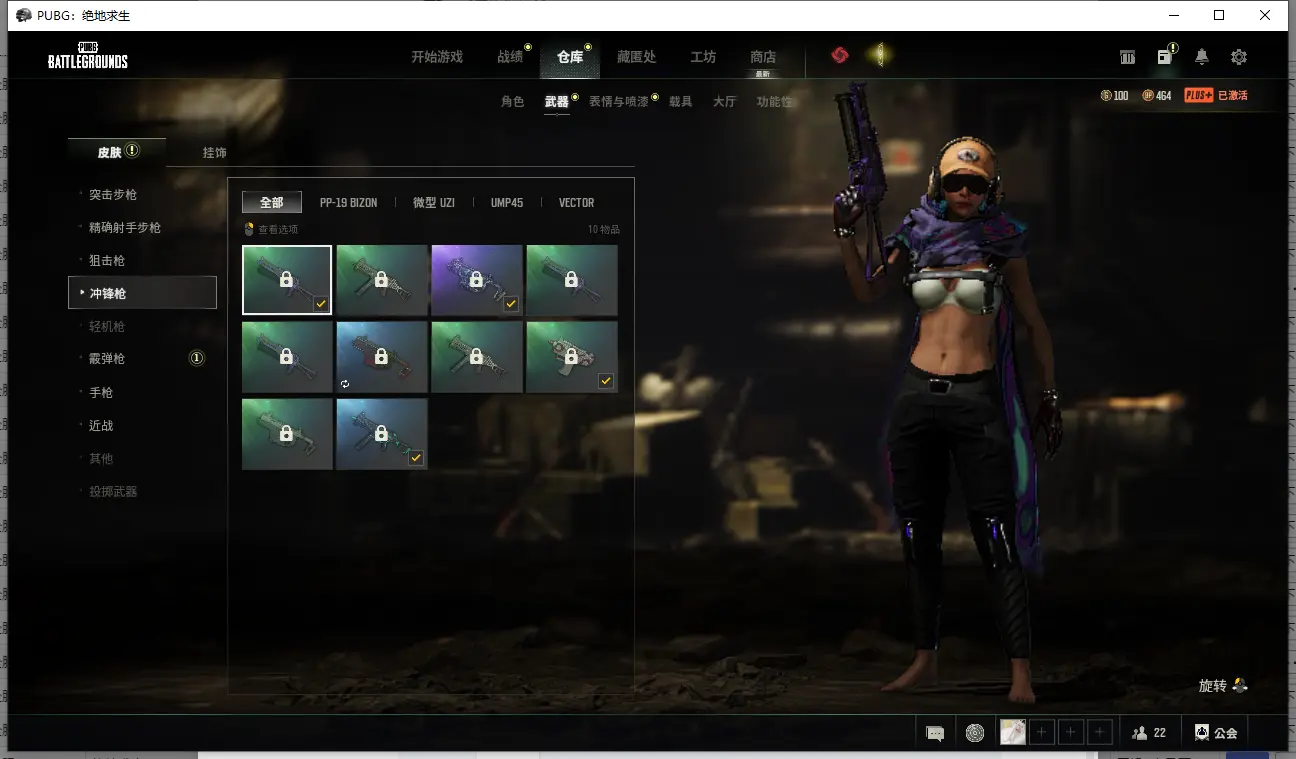This screenshot has height=759, width=1296.
Task: Open the friends list showing 22
Action: pyautogui.click(x=1149, y=733)
